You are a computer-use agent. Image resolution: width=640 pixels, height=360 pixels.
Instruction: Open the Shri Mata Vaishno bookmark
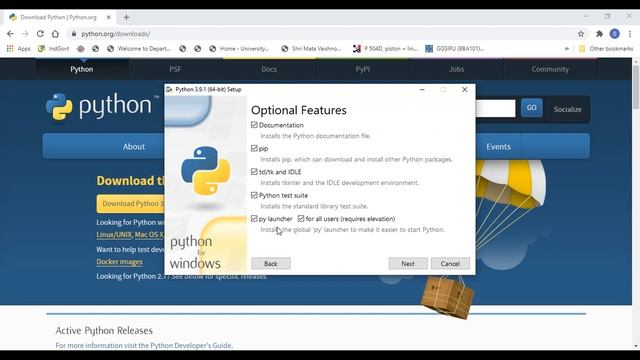pos(311,49)
